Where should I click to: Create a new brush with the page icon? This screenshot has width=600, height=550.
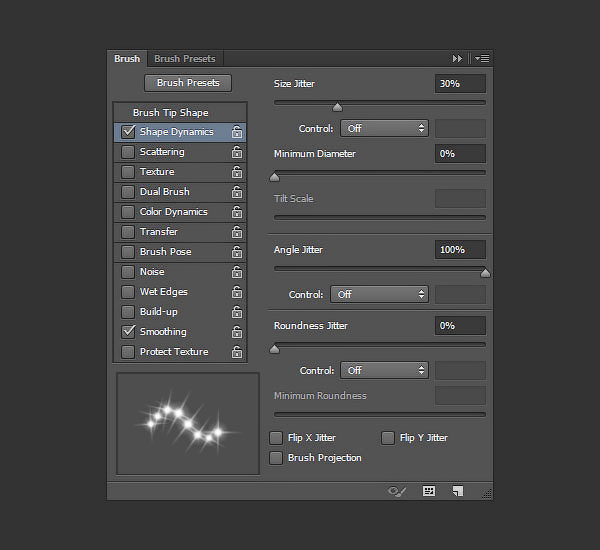pyautogui.click(x=458, y=491)
